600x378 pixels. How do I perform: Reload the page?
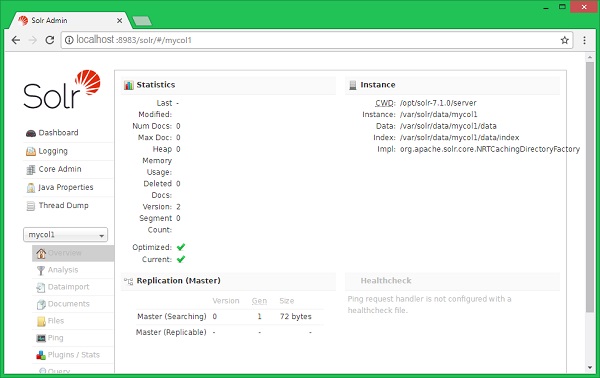click(x=50, y=40)
